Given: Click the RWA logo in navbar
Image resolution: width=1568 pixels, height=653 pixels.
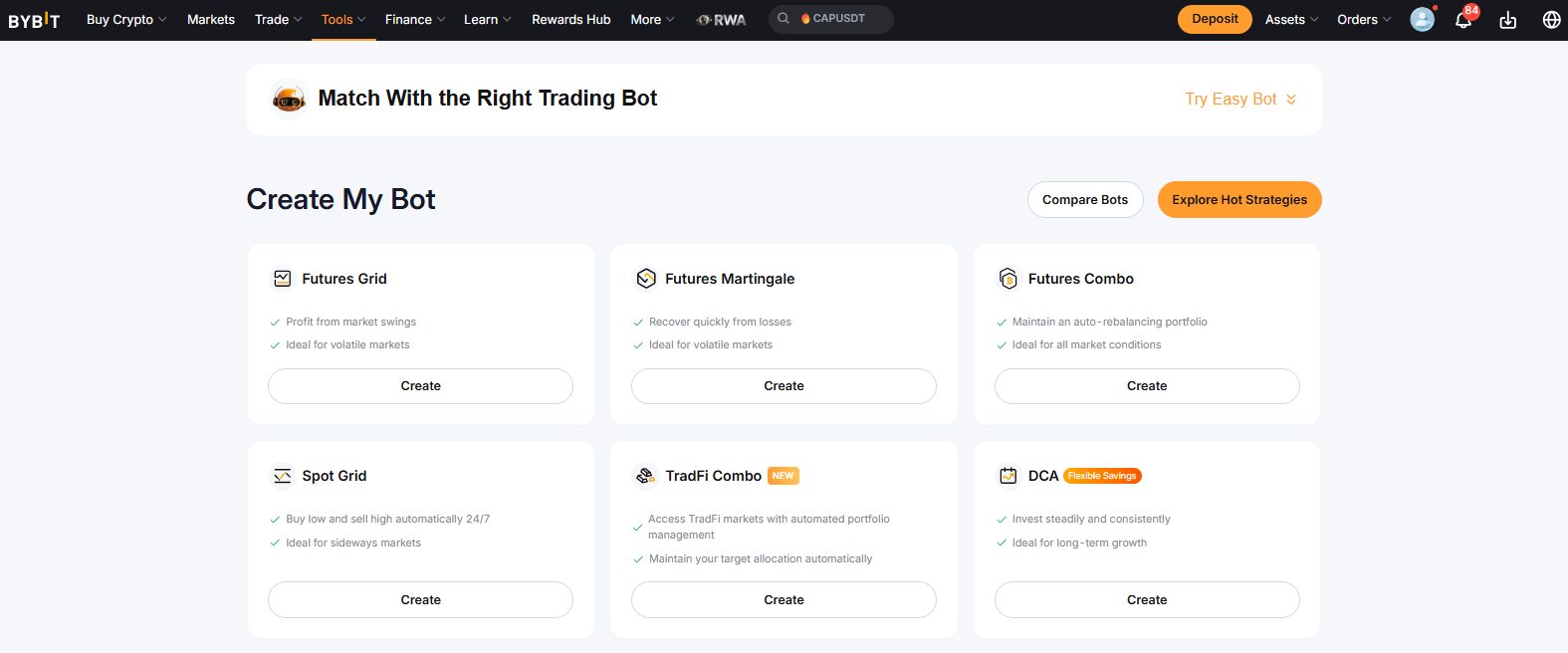Looking at the screenshot, I should tap(722, 19).
